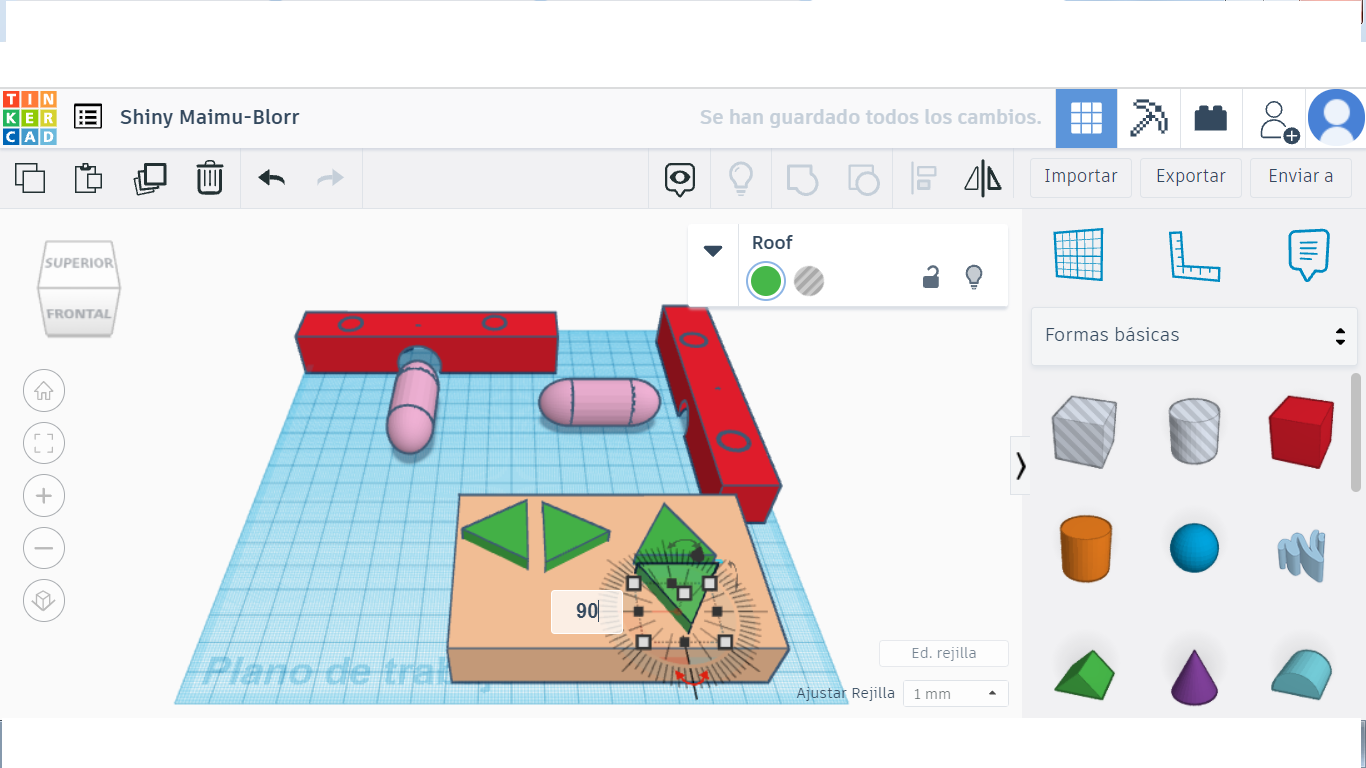Open the view notes eye icon

[x=680, y=179]
